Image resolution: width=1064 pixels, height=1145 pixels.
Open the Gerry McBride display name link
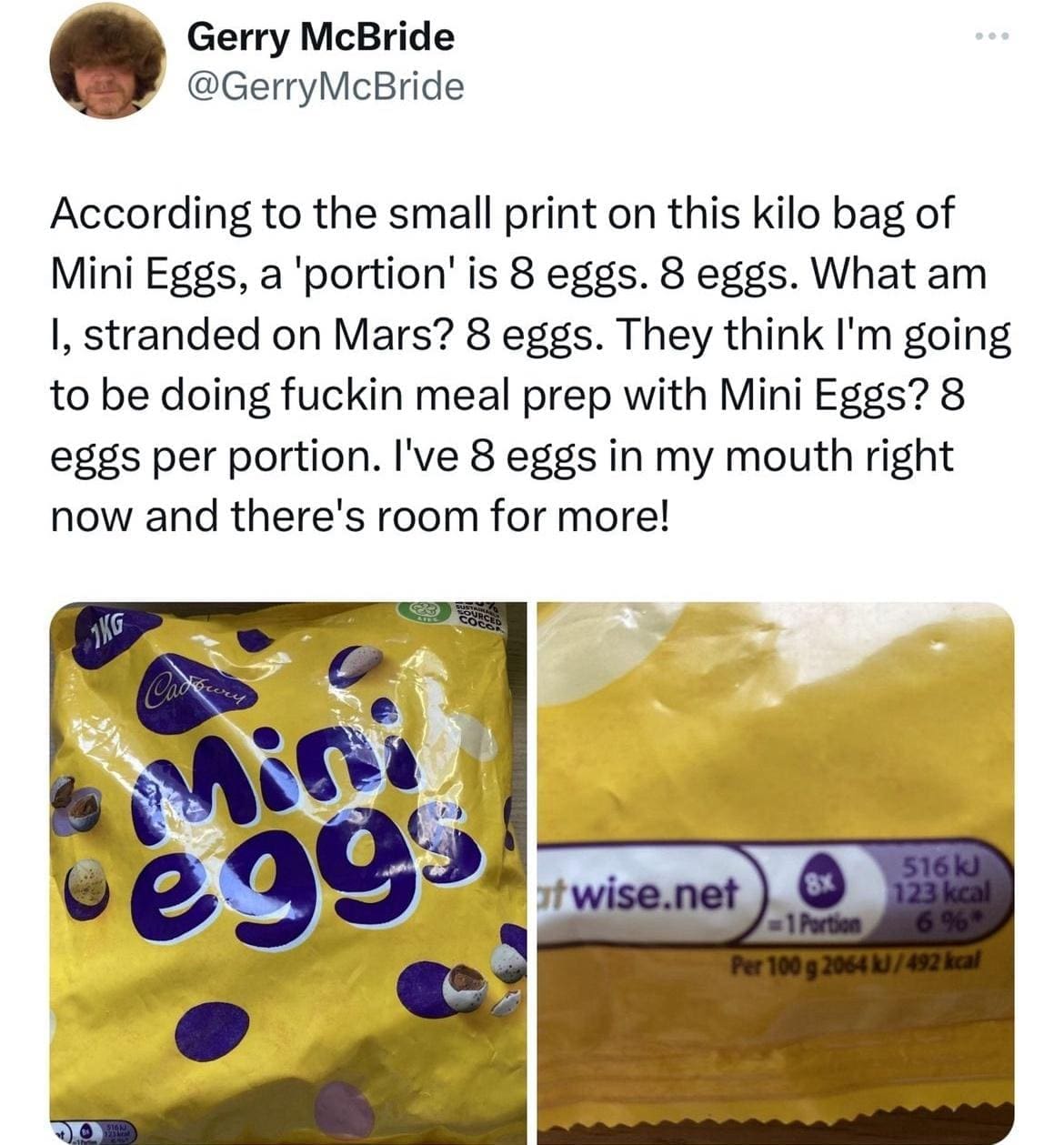click(320, 37)
